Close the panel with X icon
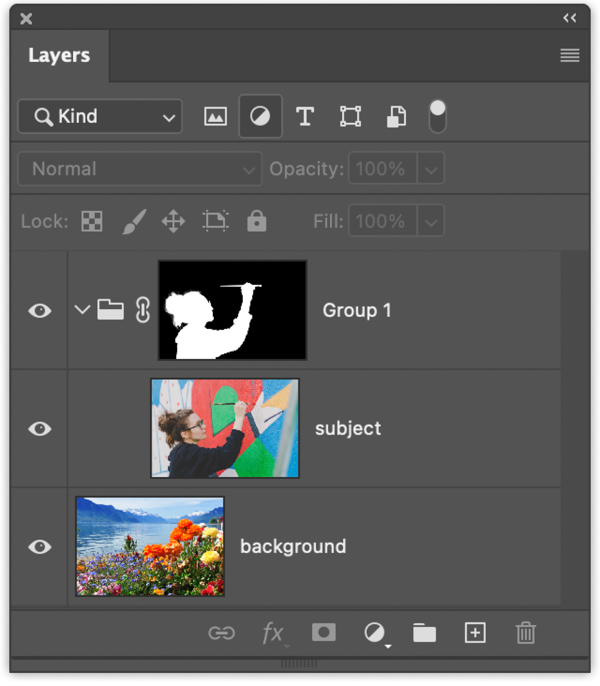The image size is (600, 686). (26, 19)
